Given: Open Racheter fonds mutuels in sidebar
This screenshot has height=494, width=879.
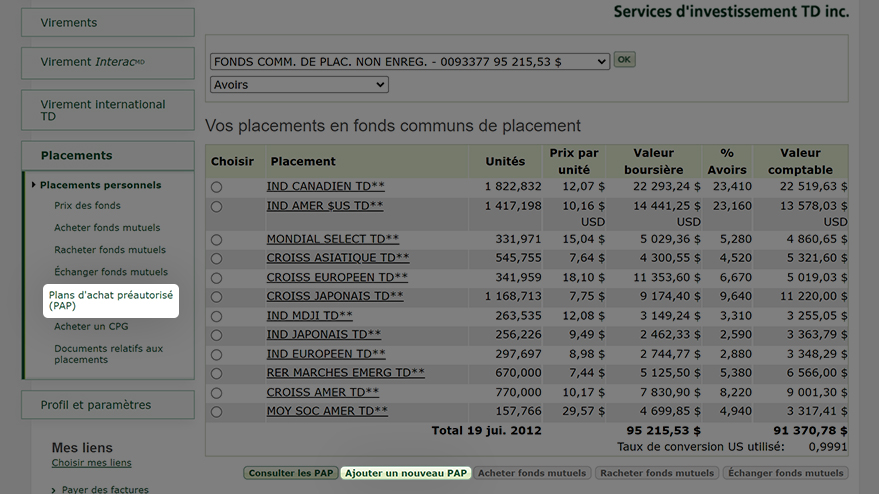Looking at the screenshot, I should [x=110, y=250].
